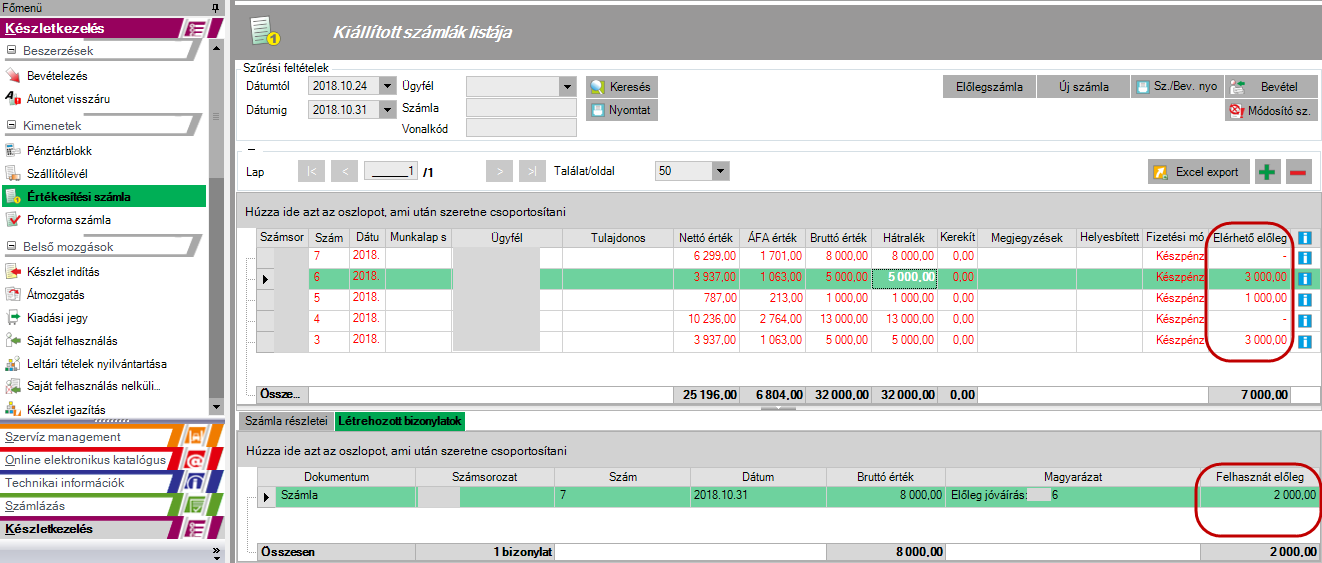Collapse the Belső mozgások section

point(12,247)
